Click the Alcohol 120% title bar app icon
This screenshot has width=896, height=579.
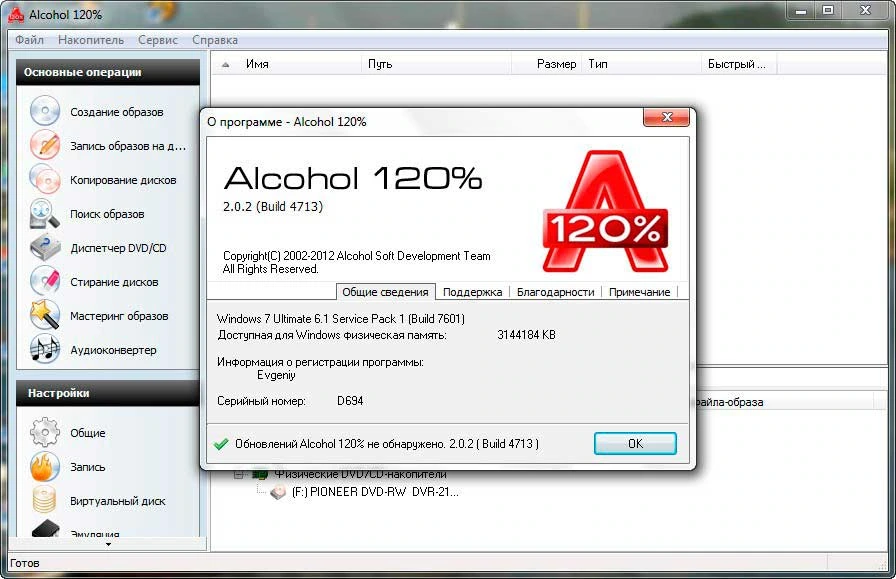click(16, 15)
